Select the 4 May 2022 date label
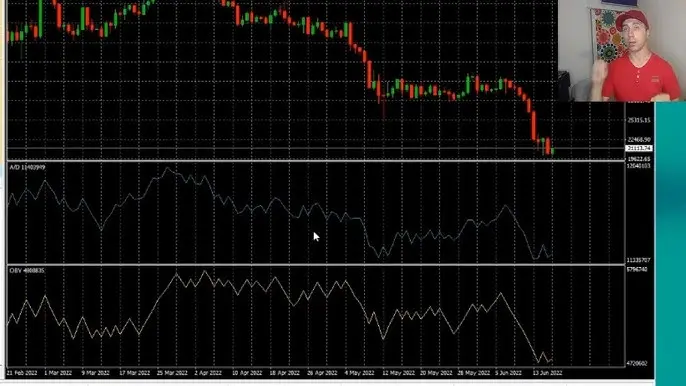The image size is (686, 386). click(x=359, y=373)
